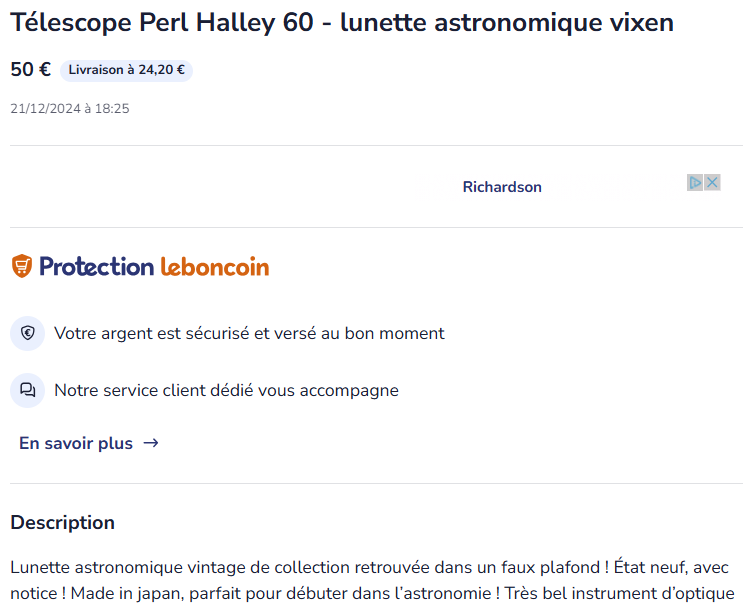The image size is (743, 611).
Task: Click the sentence starting Lunette astronomique vintage
Action: [x=300, y=567]
